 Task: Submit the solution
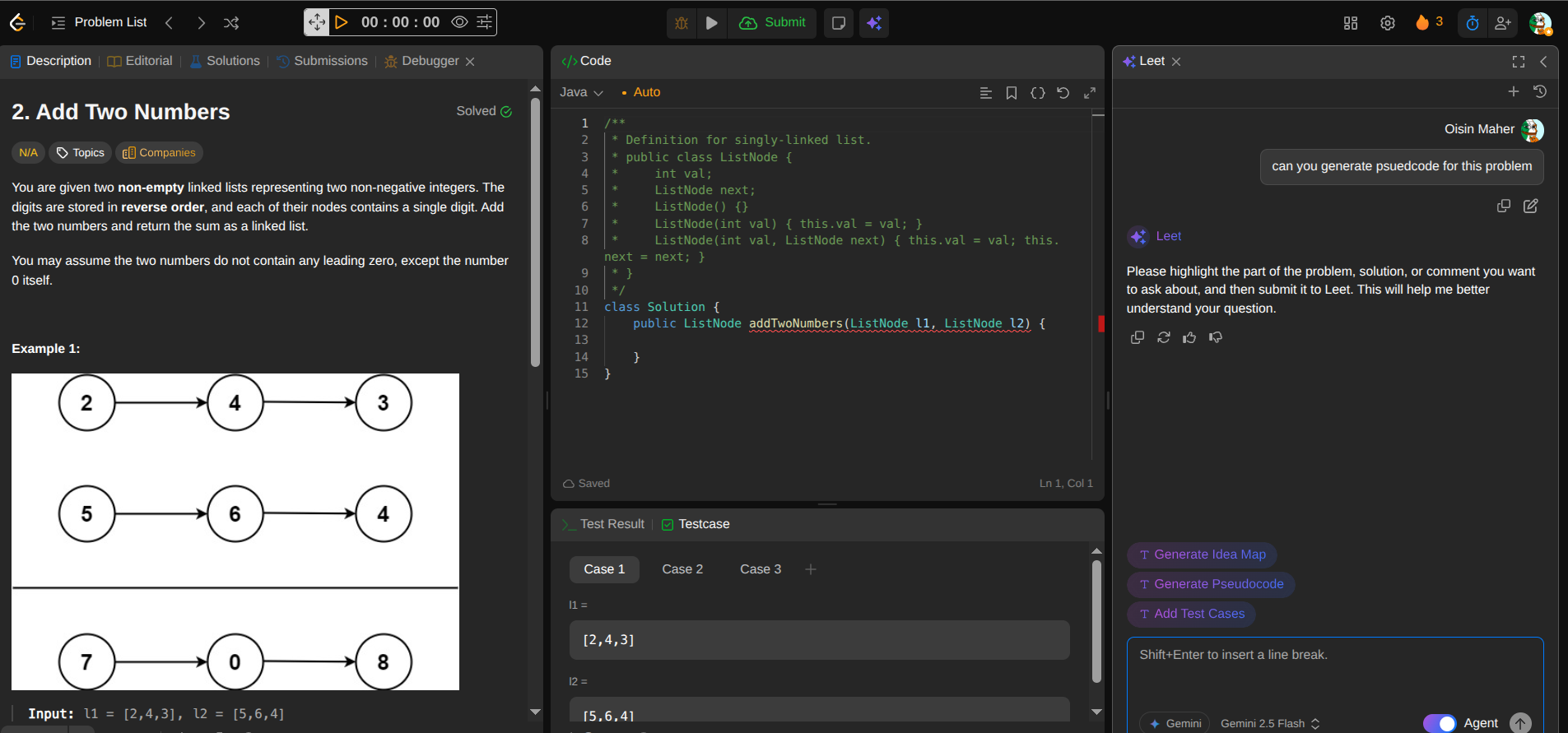[773, 23]
